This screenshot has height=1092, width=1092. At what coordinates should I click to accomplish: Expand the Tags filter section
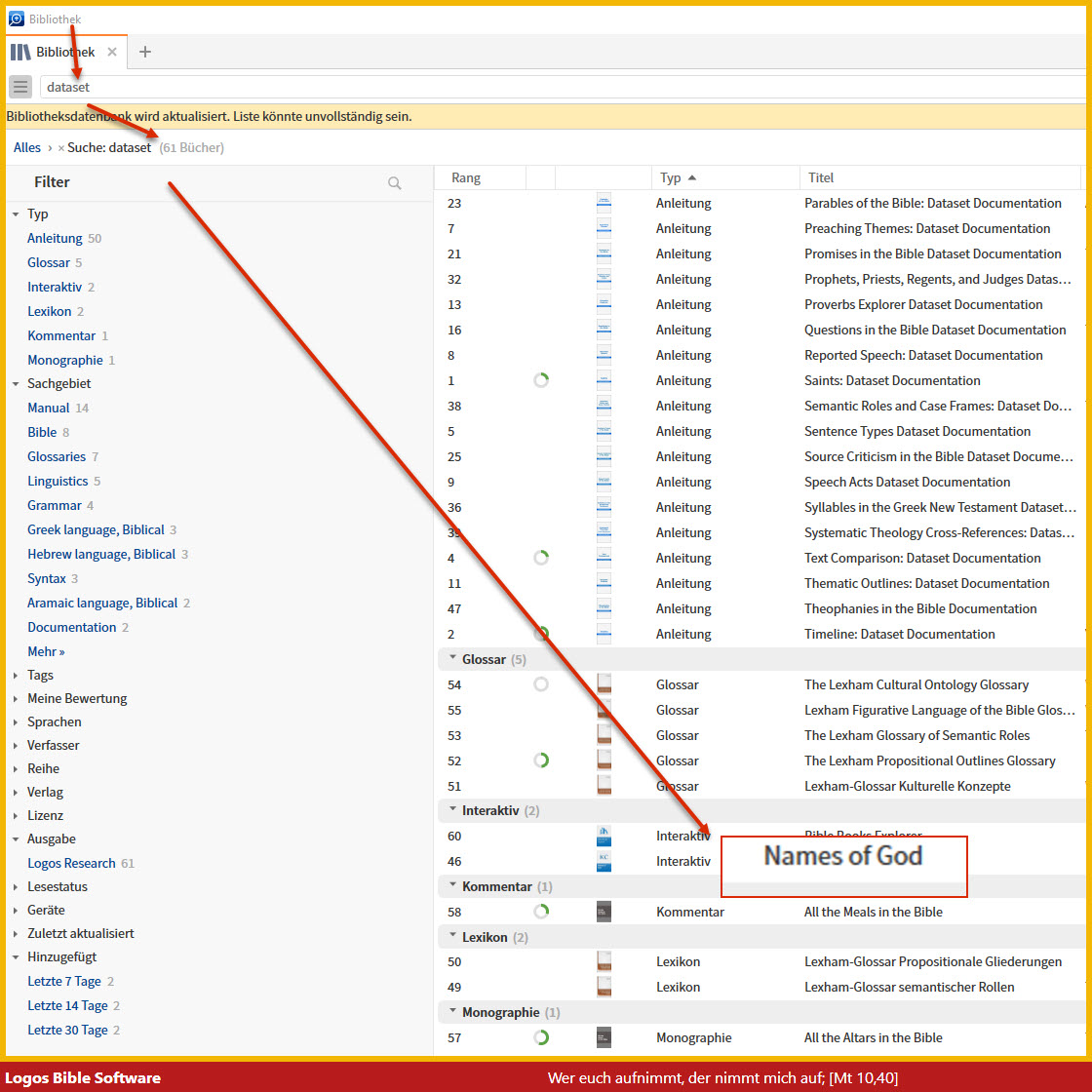click(16, 676)
